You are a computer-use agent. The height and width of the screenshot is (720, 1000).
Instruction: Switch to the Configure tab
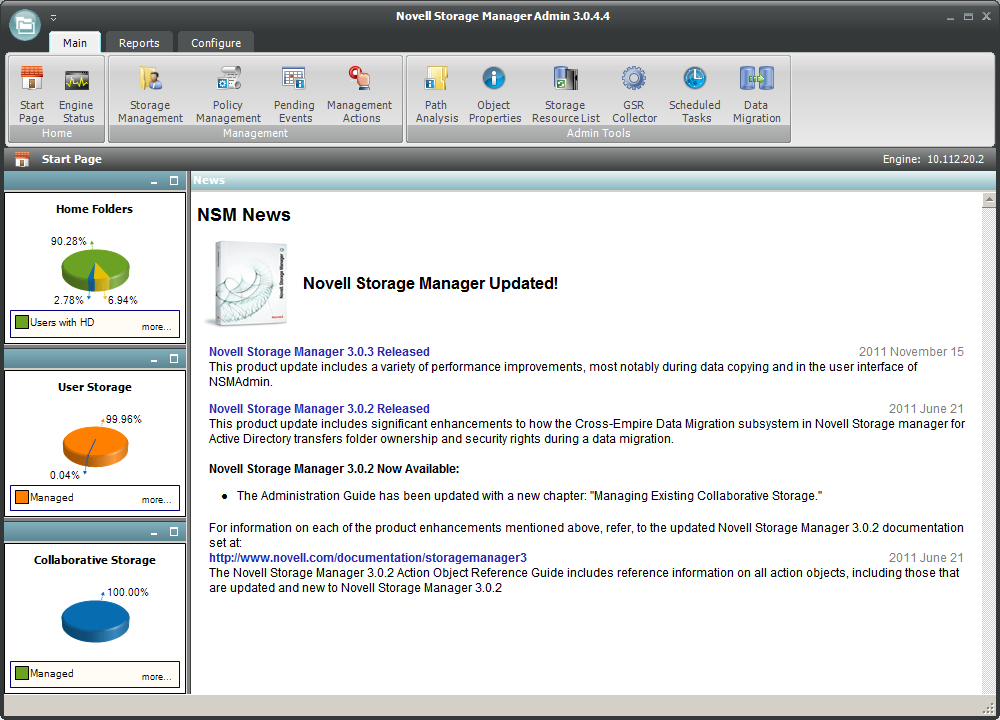(216, 43)
